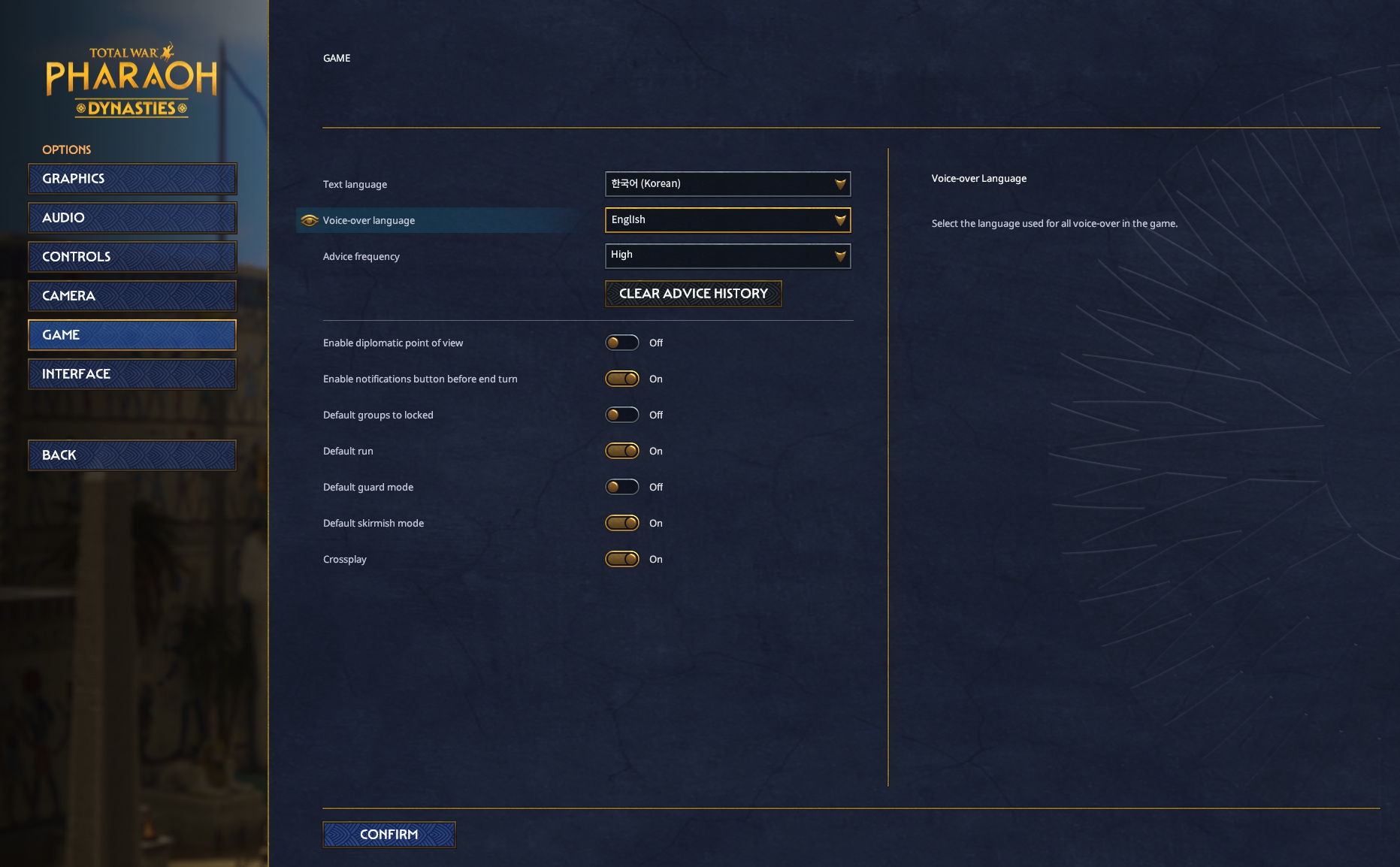Turn off Default run toggle
Image resolution: width=1400 pixels, height=867 pixels.
tap(622, 451)
